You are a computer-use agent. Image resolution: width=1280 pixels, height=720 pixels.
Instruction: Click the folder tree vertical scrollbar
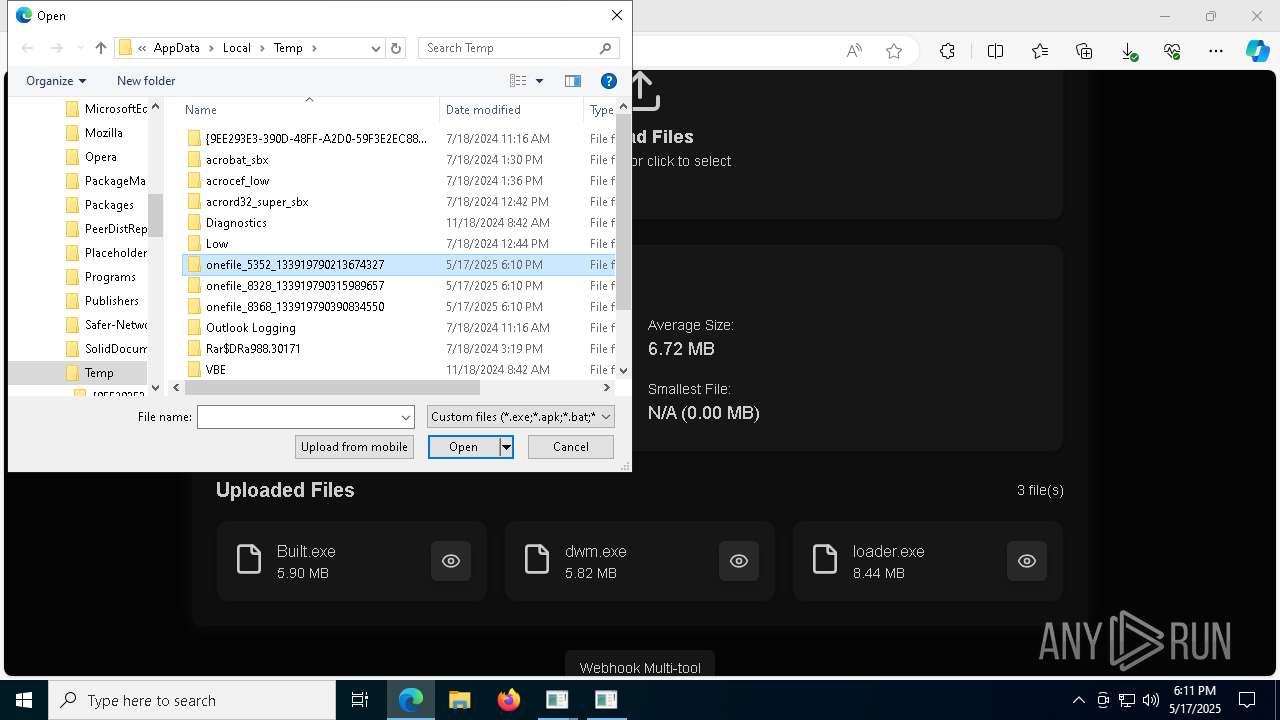(x=155, y=216)
